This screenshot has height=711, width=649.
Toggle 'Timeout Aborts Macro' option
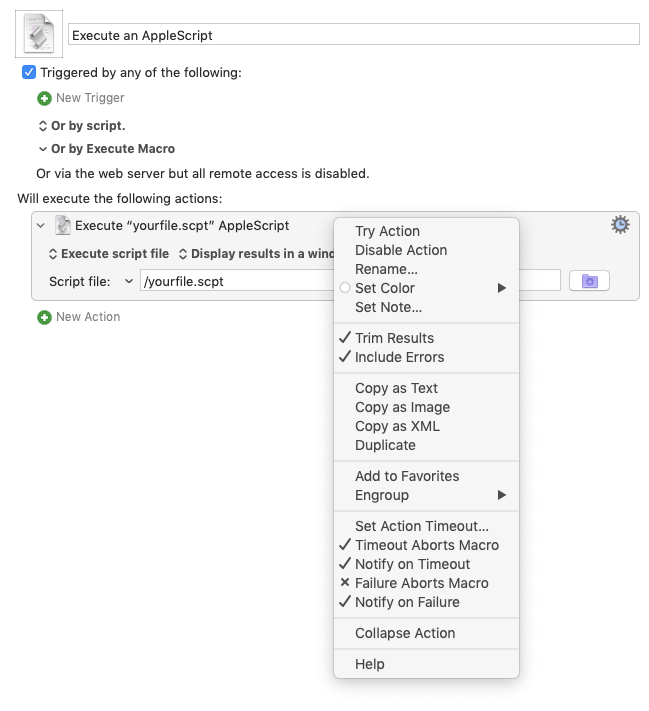426,545
